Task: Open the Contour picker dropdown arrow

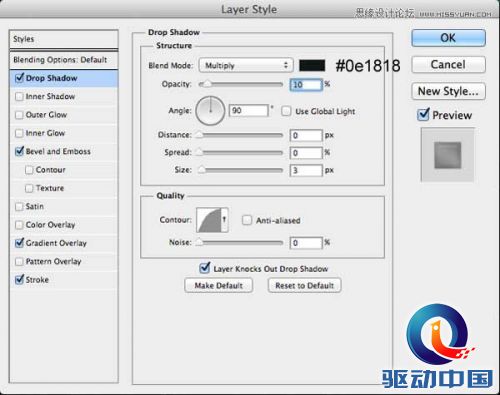Action: pyautogui.click(x=225, y=220)
